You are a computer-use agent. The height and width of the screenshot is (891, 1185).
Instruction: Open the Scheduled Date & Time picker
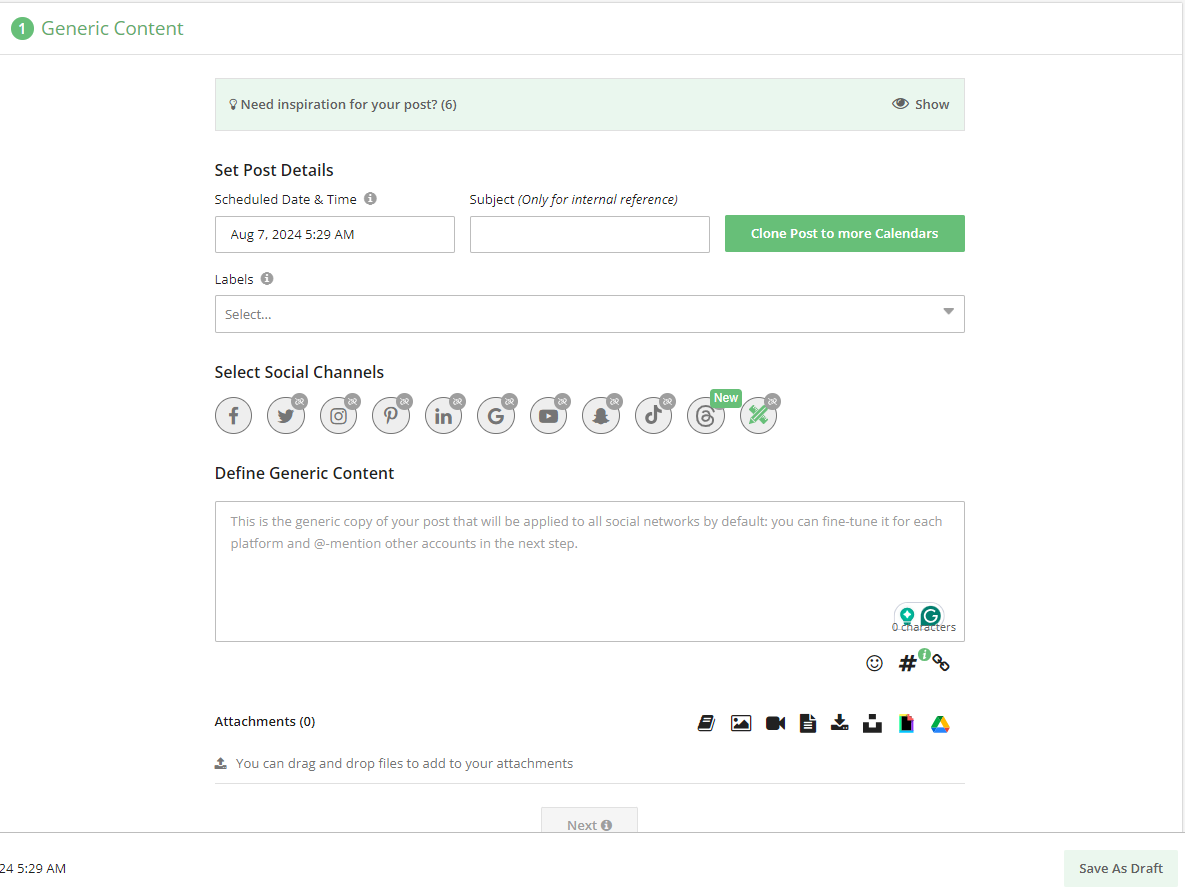[334, 234]
